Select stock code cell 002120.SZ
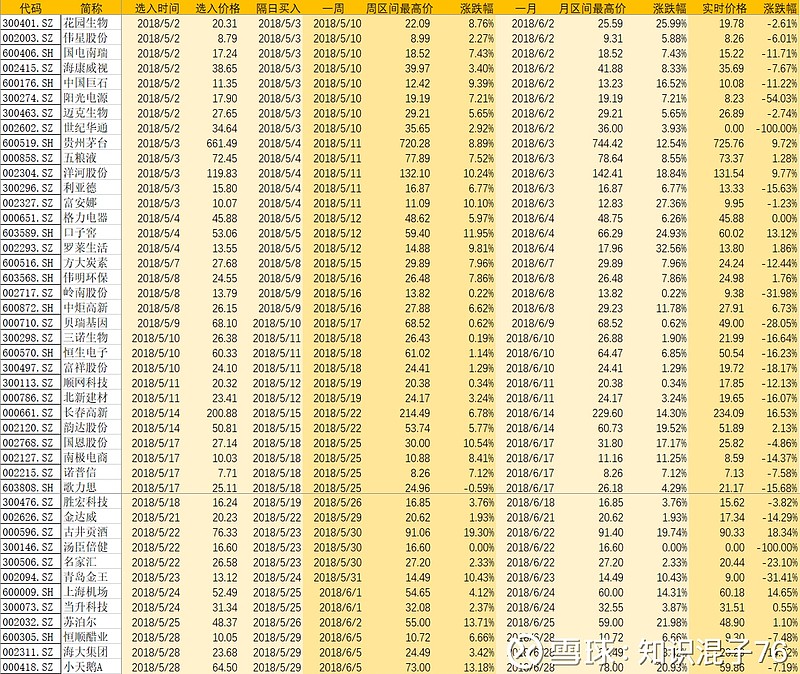The image size is (800, 674). [30, 428]
